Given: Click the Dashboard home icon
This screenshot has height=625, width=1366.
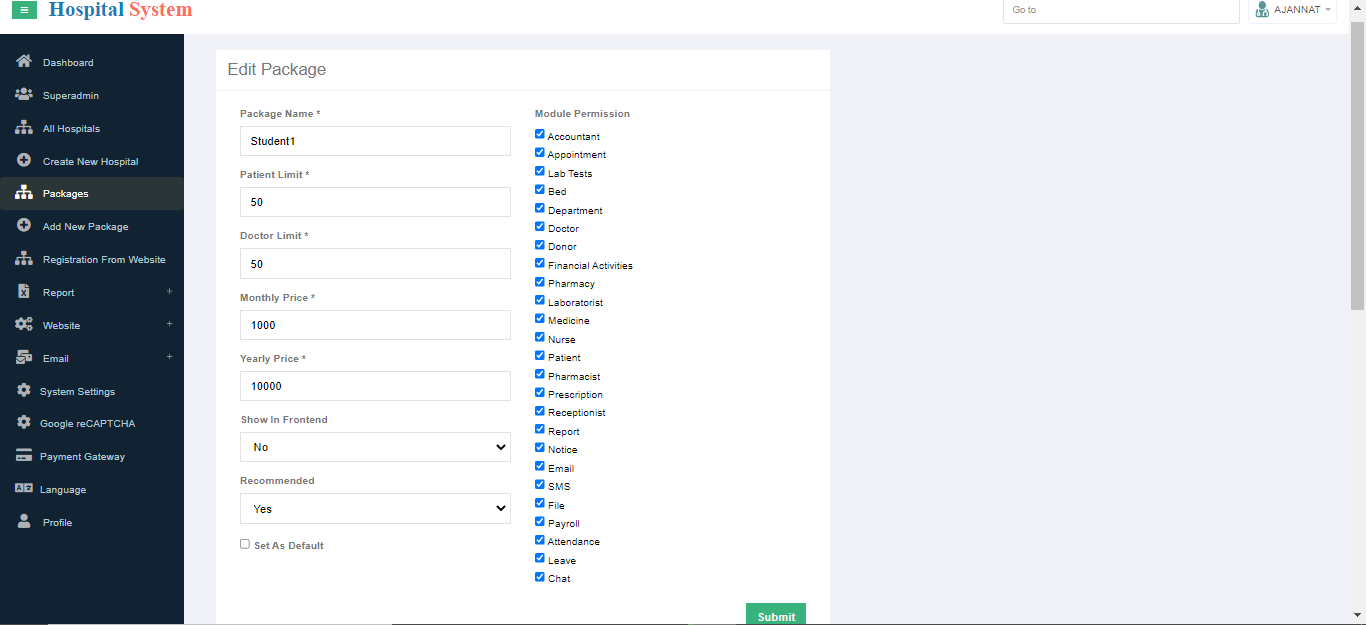Looking at the screenshot, I should point(24,62).
